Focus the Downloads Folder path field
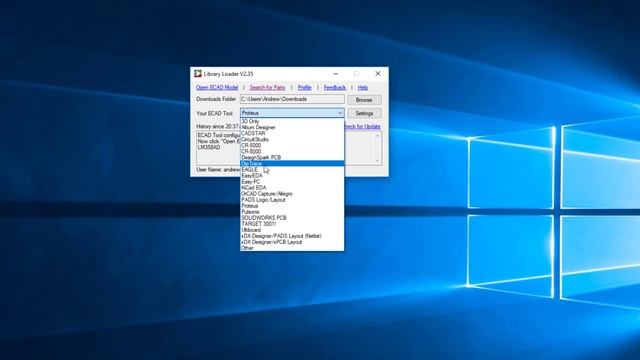Screen dimensions: 640x360 [292, 99]
